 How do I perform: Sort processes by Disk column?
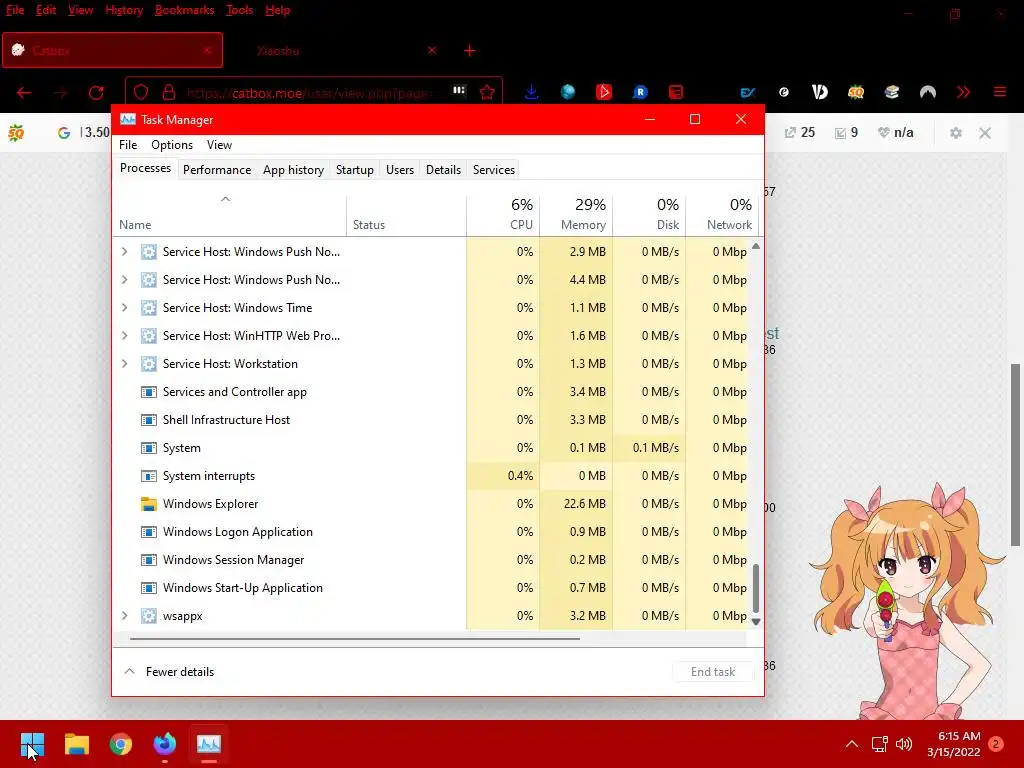[649, 215]
